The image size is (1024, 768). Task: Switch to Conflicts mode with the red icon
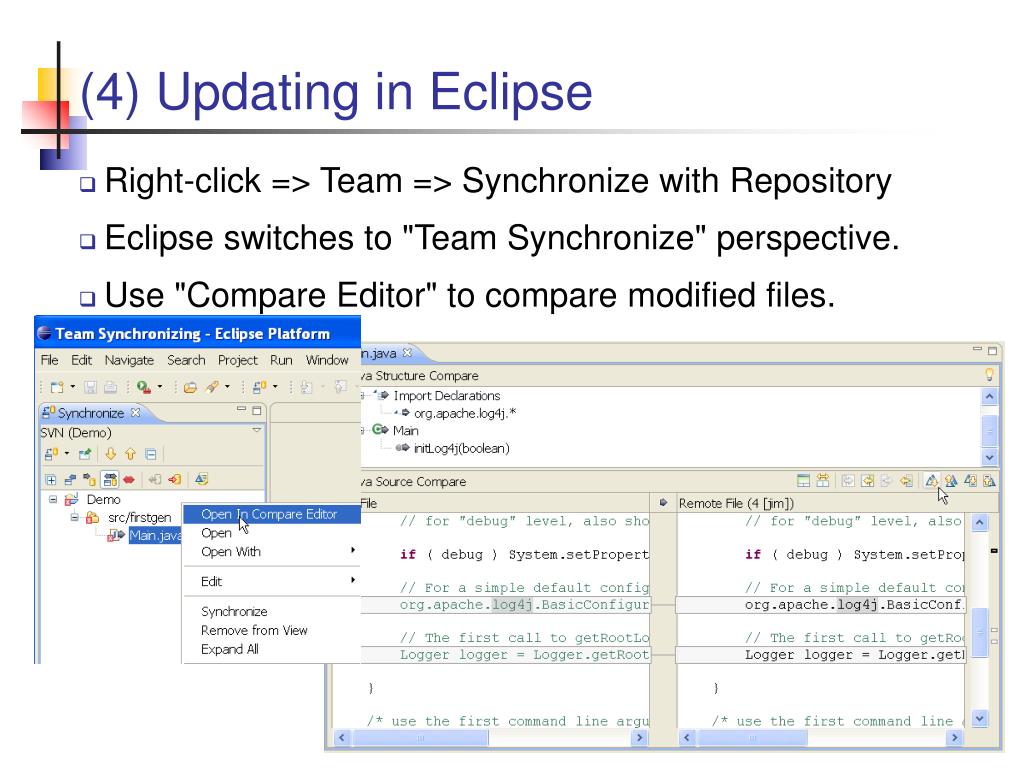pos(129,480)
